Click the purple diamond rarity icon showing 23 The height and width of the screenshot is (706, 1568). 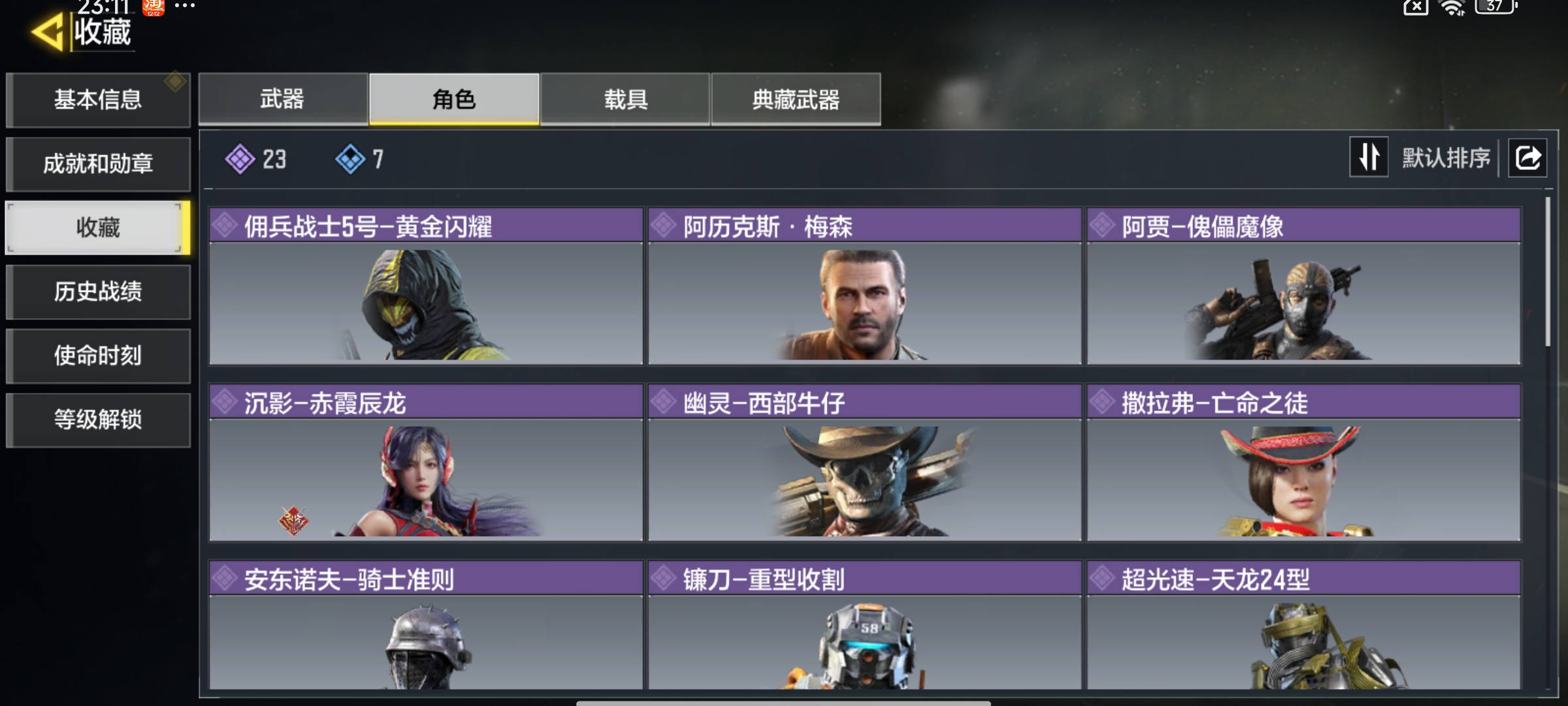tap(240, 159)
